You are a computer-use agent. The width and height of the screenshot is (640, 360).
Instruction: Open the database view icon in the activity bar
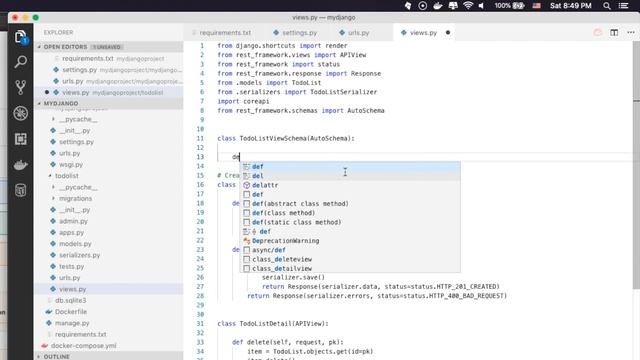point(21,190)
